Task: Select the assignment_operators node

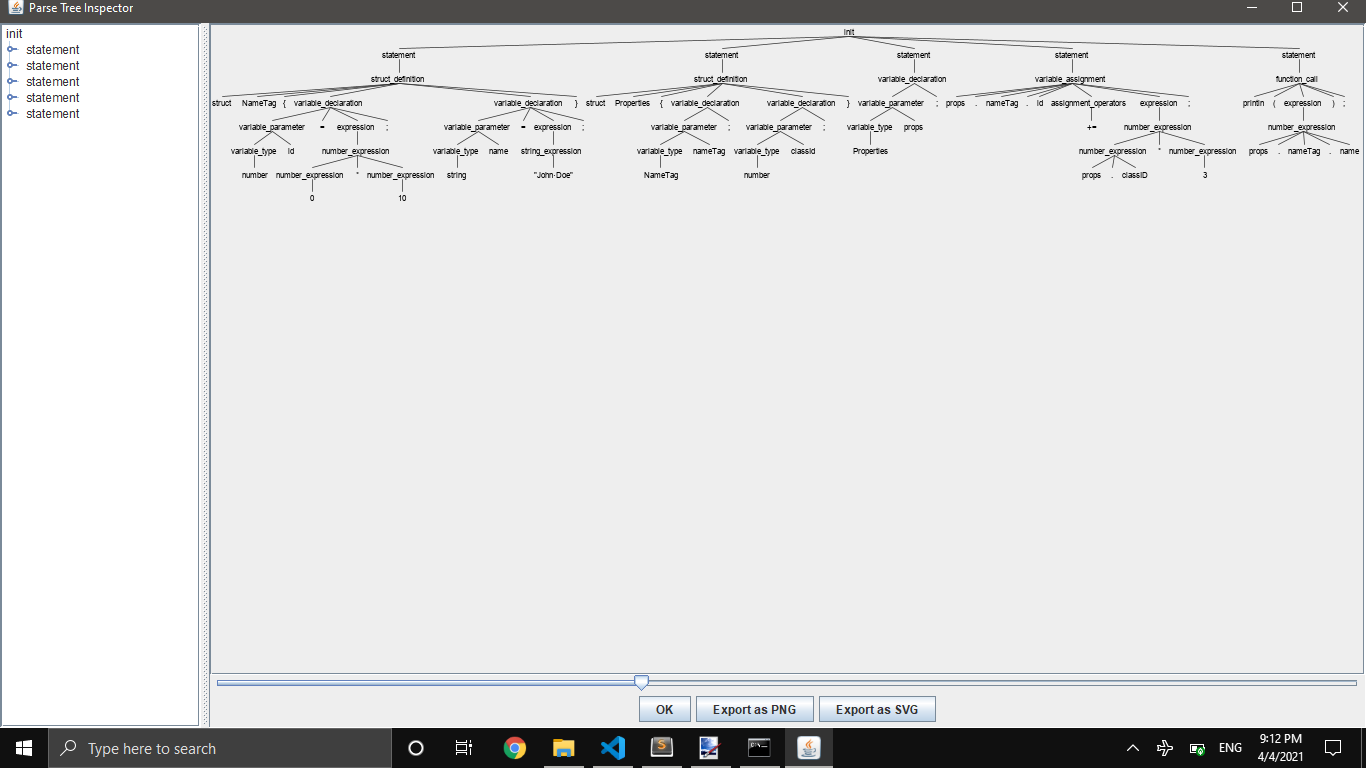Action: [x=1088, y=103]
